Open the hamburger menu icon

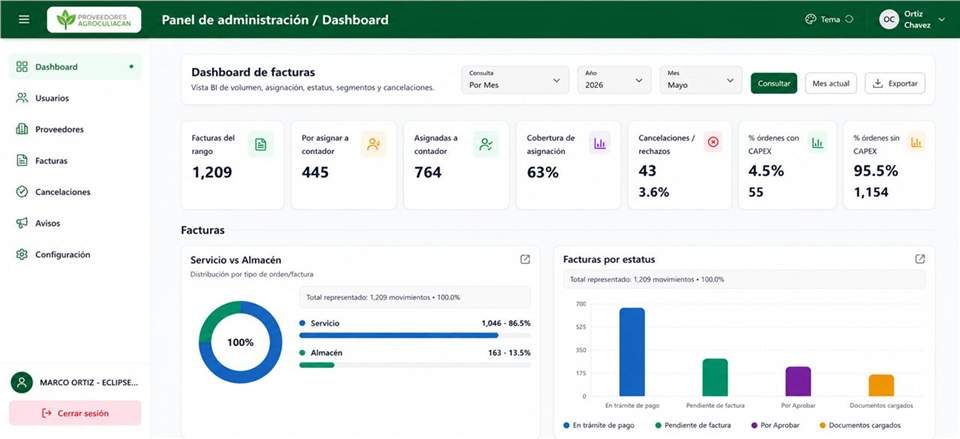pos(24,19)
